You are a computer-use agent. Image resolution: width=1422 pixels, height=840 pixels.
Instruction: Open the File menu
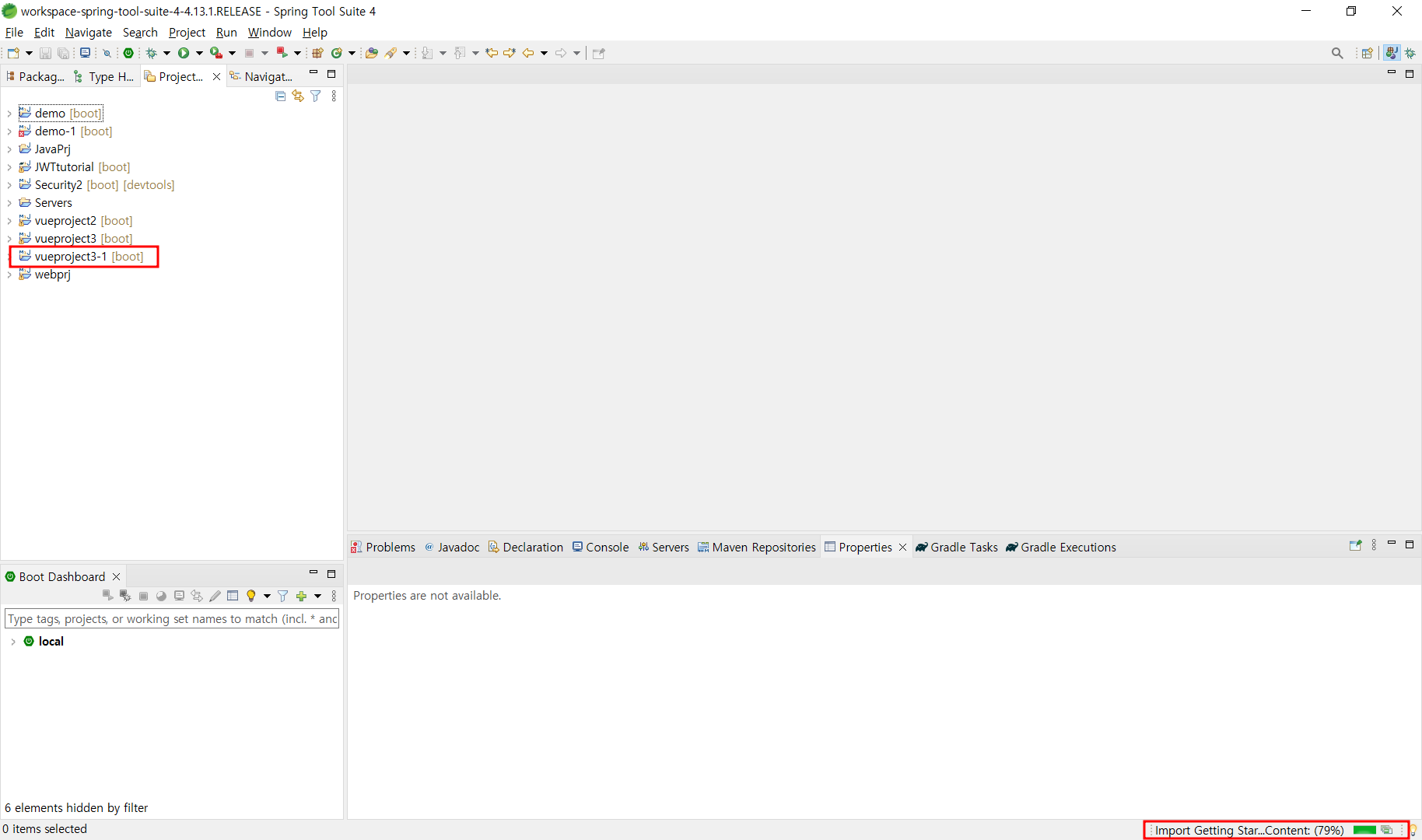[x=14, y=33]
